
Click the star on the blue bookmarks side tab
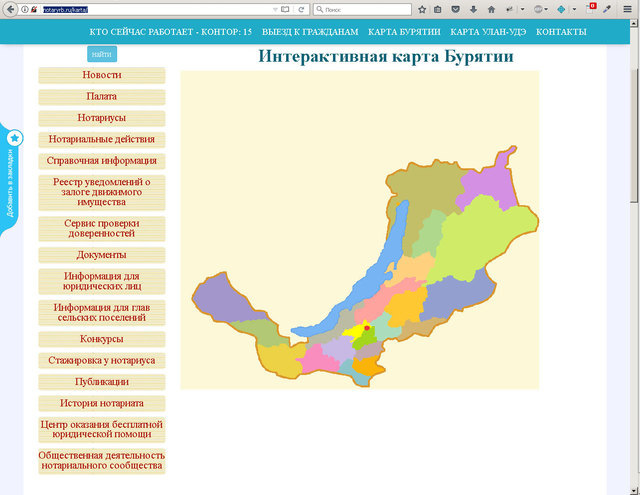pos(14,137)
